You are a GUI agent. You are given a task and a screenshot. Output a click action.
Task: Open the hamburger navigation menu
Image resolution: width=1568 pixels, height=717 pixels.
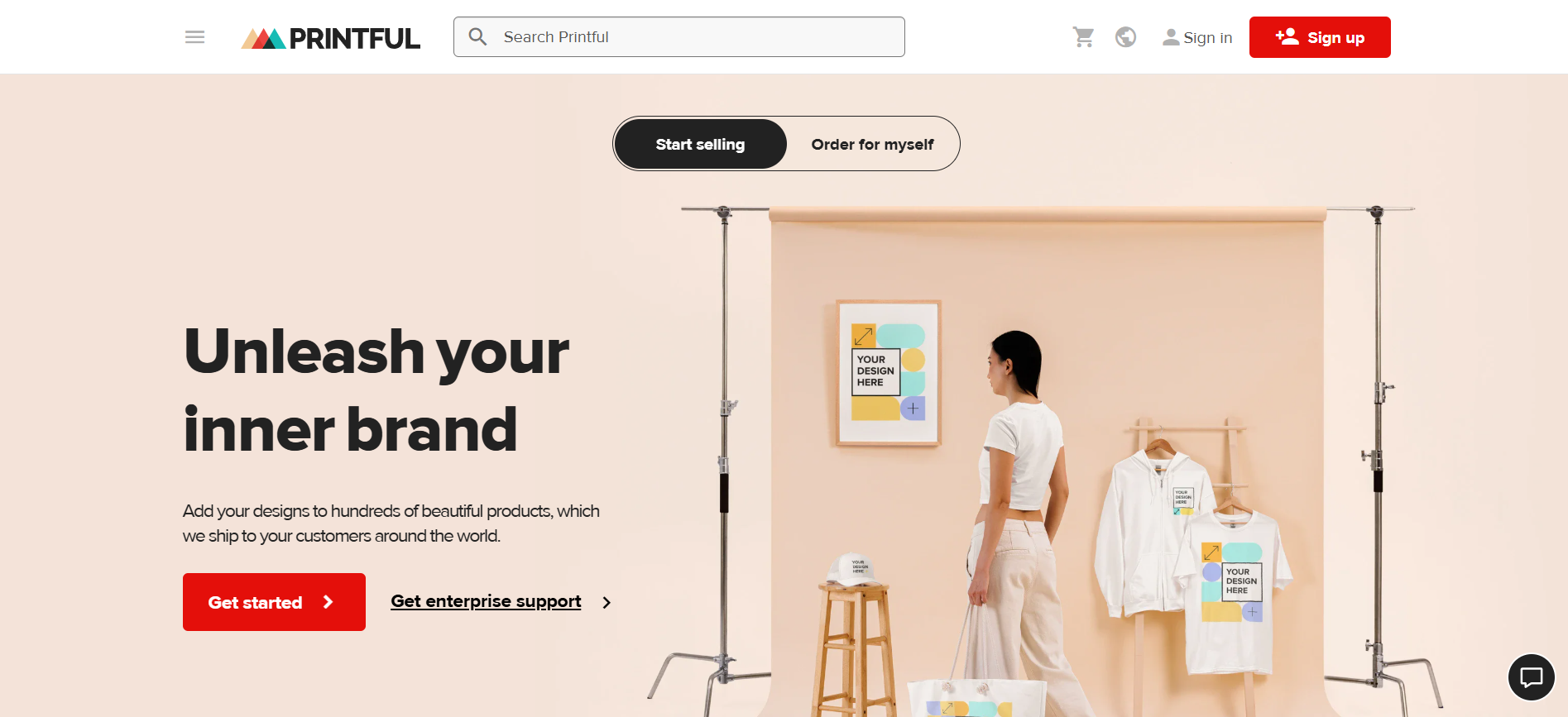coord(194,37)
